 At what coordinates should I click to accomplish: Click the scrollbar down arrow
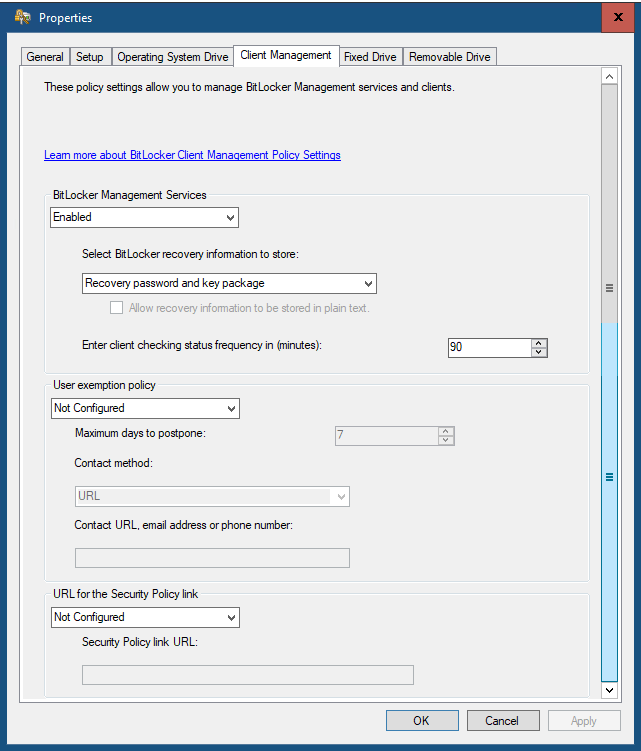[x=609, y=690]
